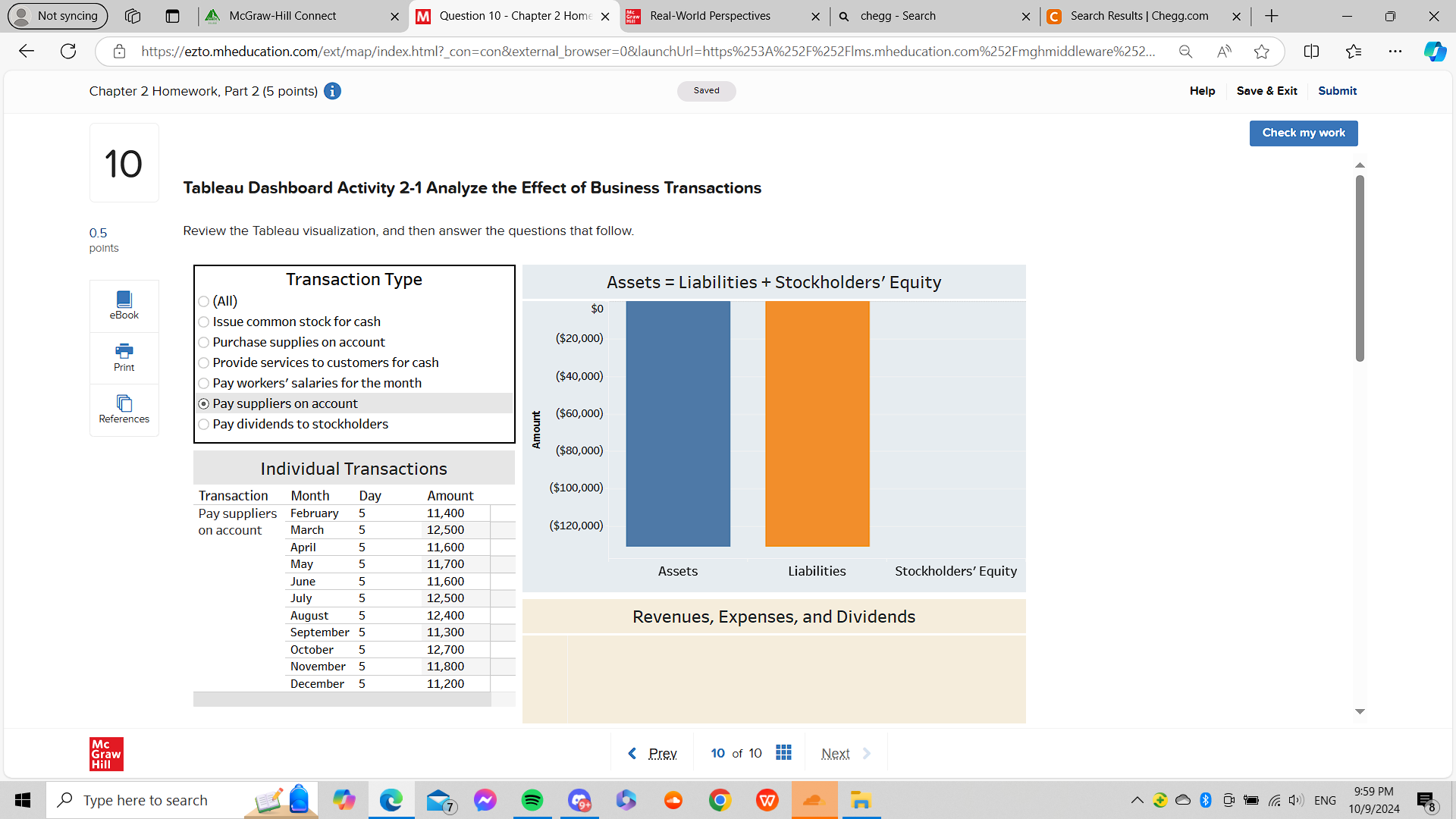Select the 'Issue common stock for cash' radio button

tap(203, 322)
